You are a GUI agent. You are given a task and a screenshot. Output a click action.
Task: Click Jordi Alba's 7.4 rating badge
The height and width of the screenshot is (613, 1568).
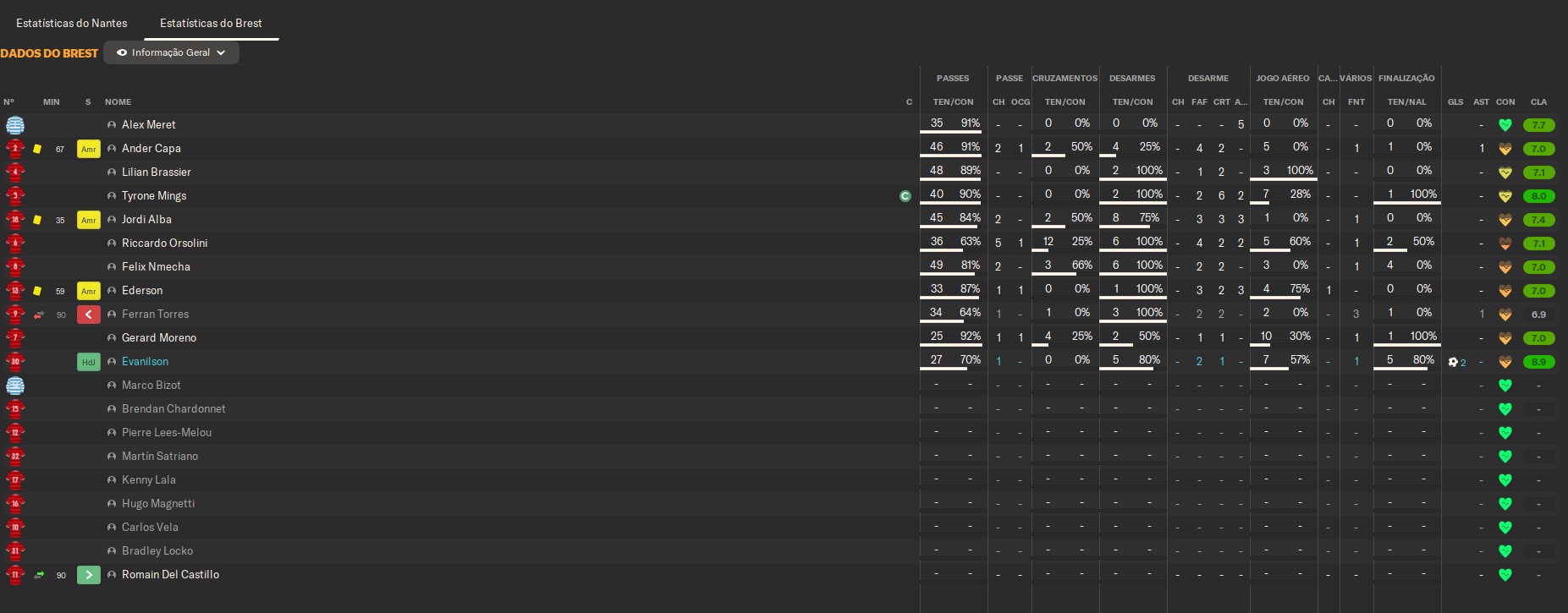tap(1538, 220)
